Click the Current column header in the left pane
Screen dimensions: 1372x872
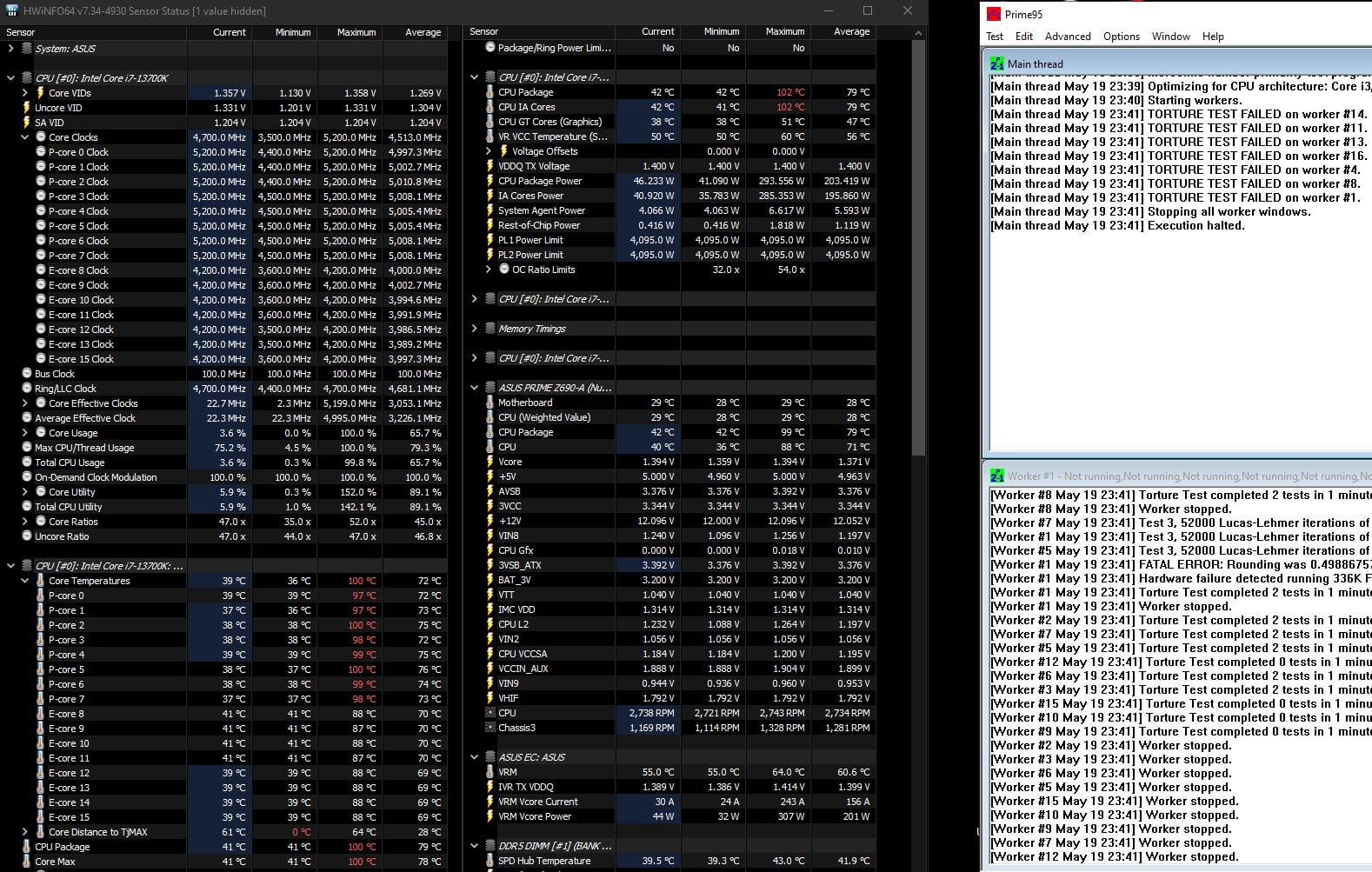pos(220,32)
